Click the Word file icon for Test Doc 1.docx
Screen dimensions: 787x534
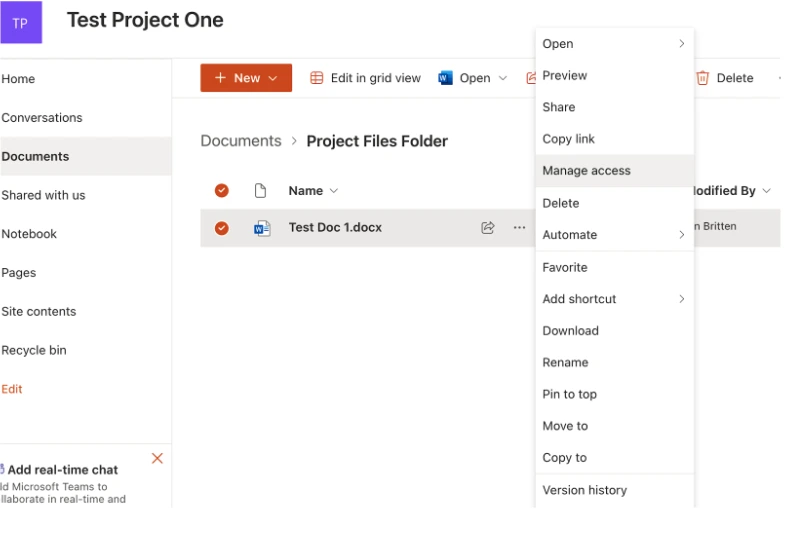pos(262,228)
